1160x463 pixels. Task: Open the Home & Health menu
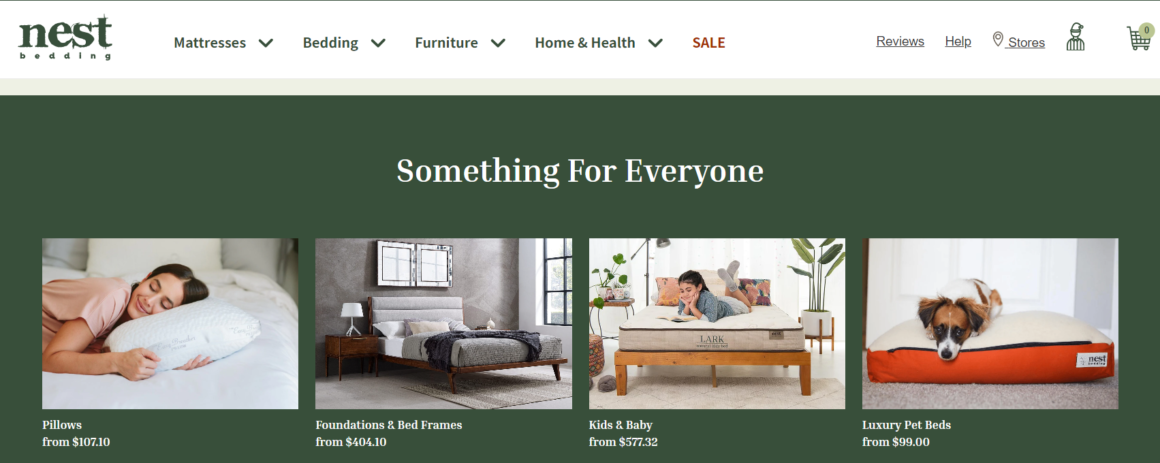(585, 43)
